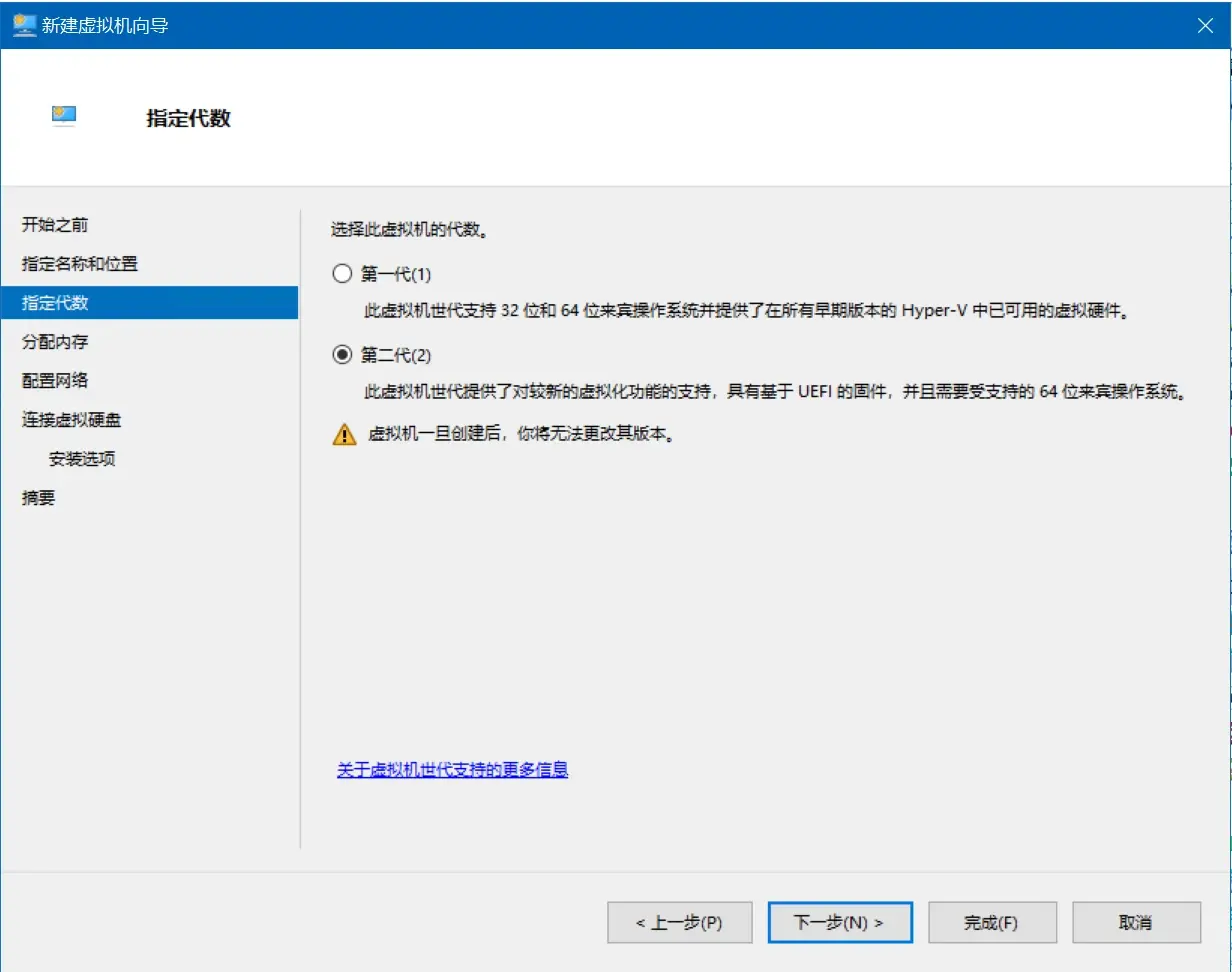Click the 取消 button
The height and width of the screenshot is (972, 1232).
point(1136,923)
